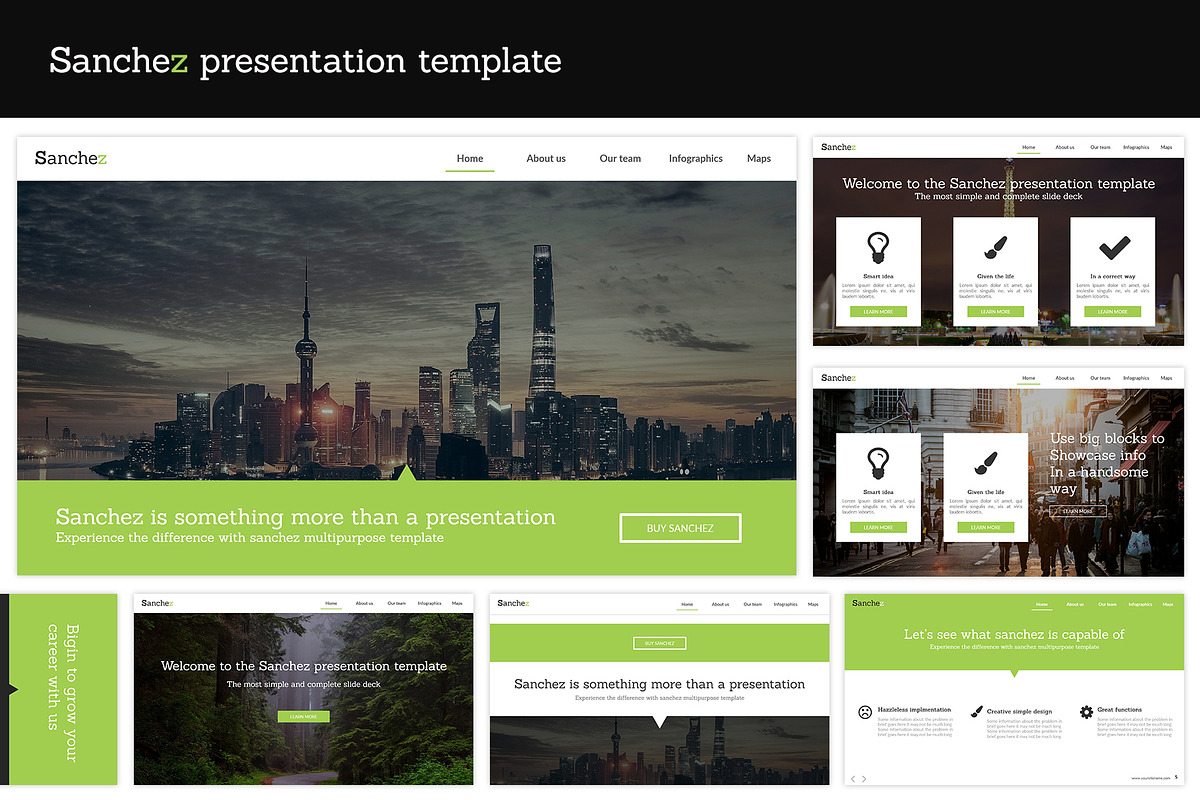Select Infographics on the city street slide

(x=1136, y=378)
